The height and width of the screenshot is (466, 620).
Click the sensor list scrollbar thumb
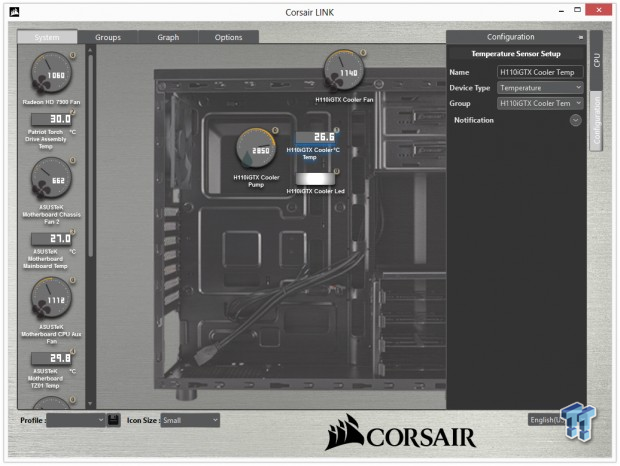coord(91,155)
